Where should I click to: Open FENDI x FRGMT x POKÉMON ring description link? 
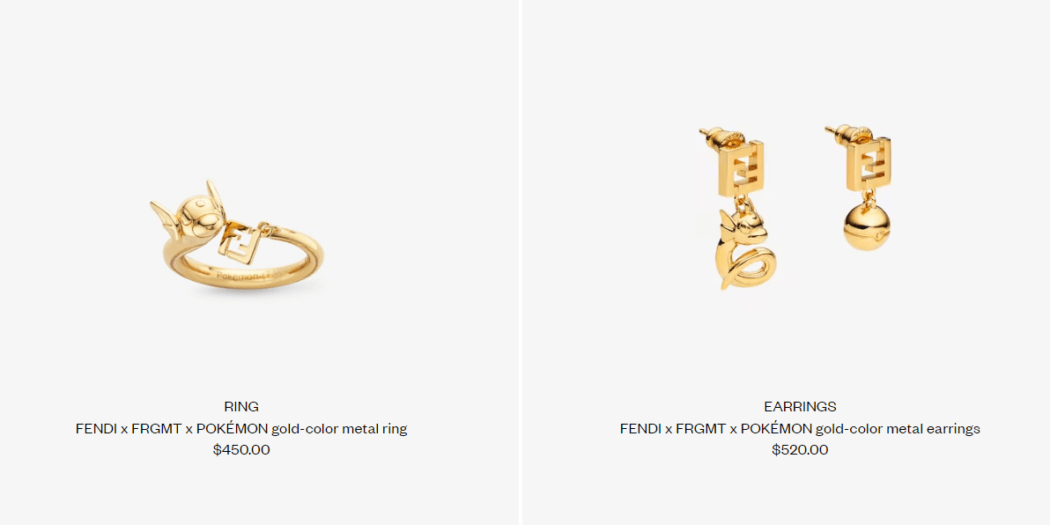(241, 429)
